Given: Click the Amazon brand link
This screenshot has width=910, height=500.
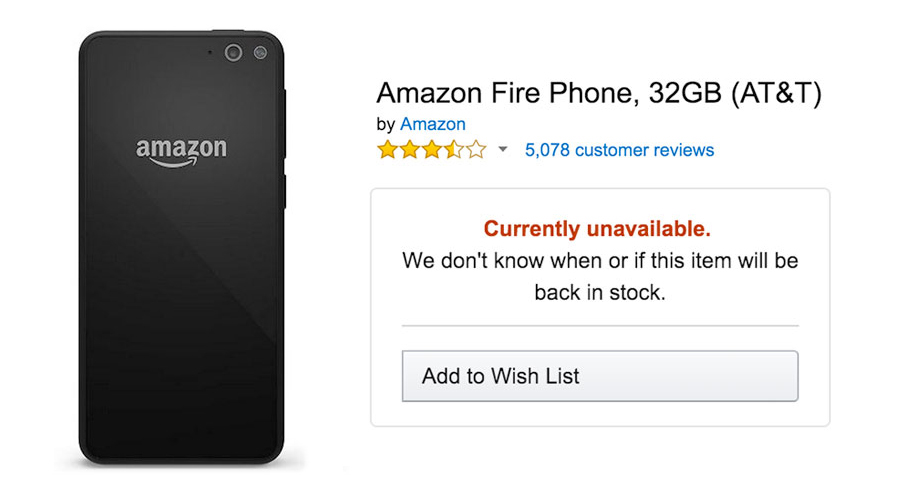Looking at the screenshot, I should [432, 124].
